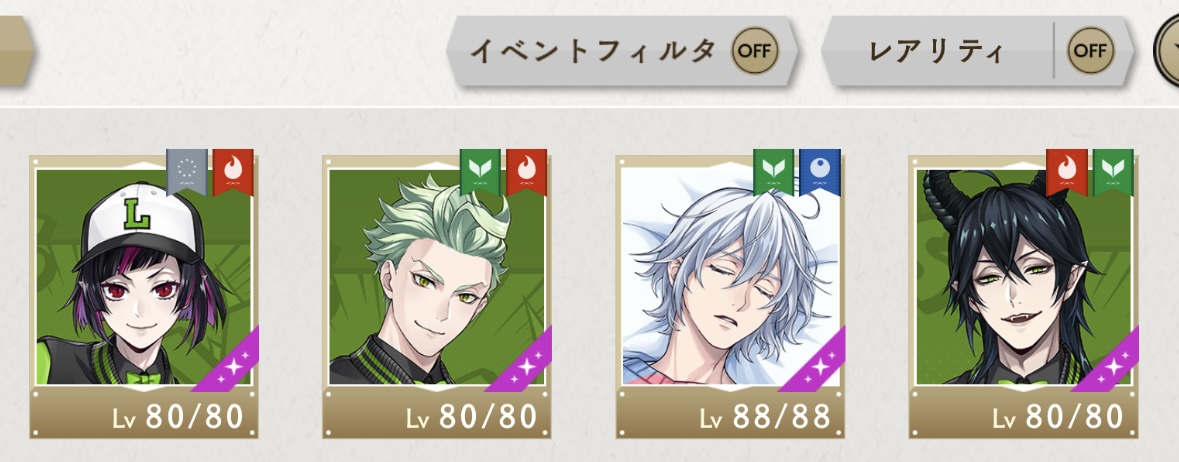Viewport: 1179px width, 462px height.
Task: Select the baseball cap character card
Action: (144, 297)
